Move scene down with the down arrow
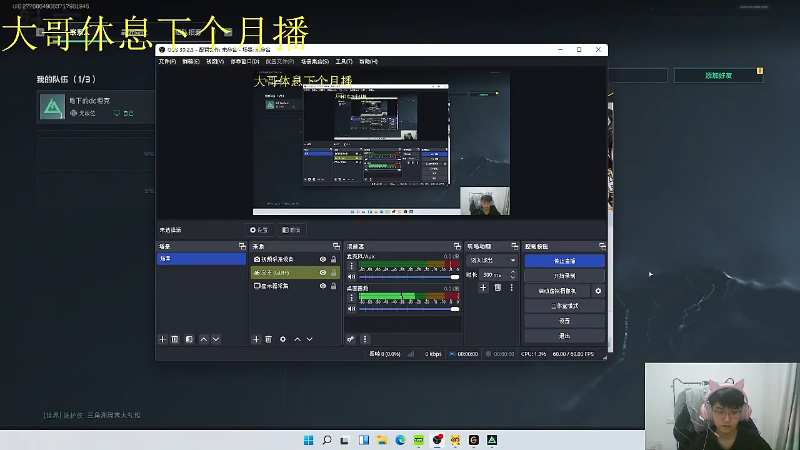800x450 pixels. pyautogui.click(x=216, y=339)
